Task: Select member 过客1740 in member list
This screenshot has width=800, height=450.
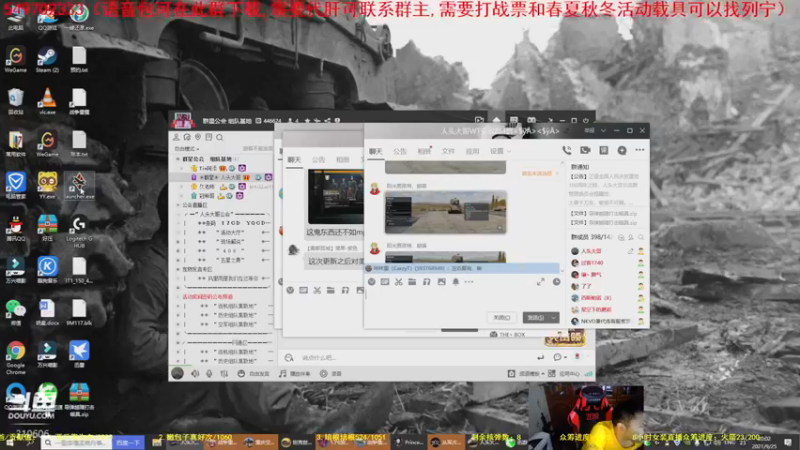Action: [x=591, y=263]
